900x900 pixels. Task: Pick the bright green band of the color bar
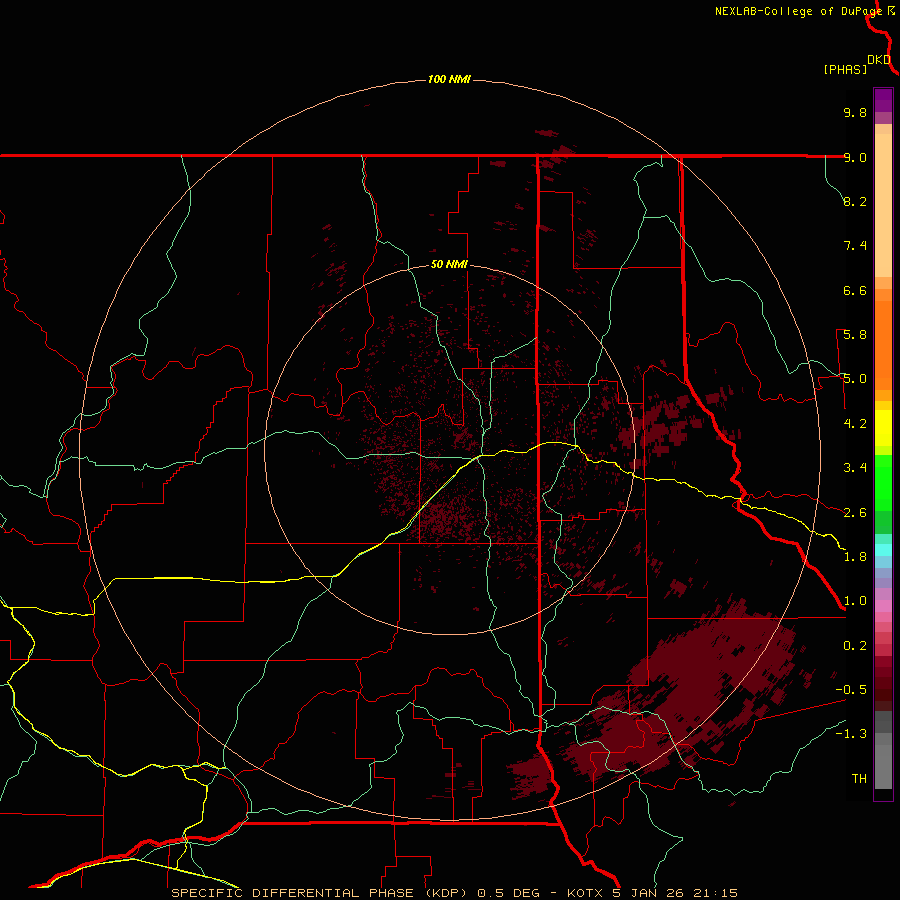pyautogui.click(x=883, y=483)
